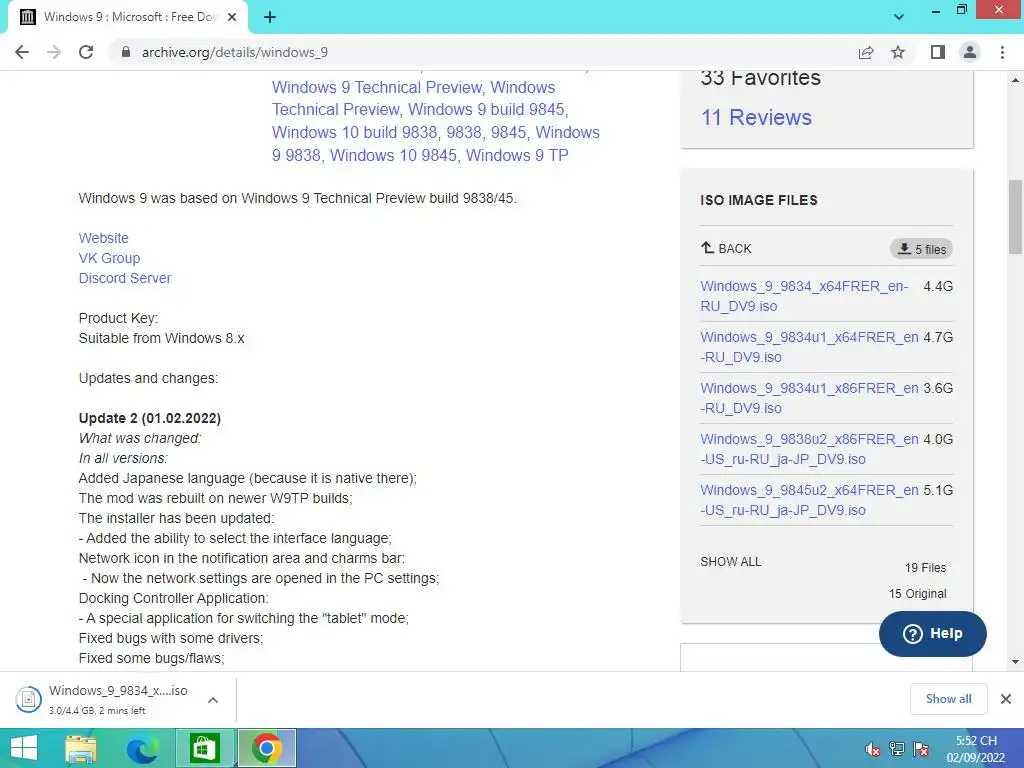Click the 5 files download button
Viewport: 1024px width, 768px height.
tap(921, 249)
